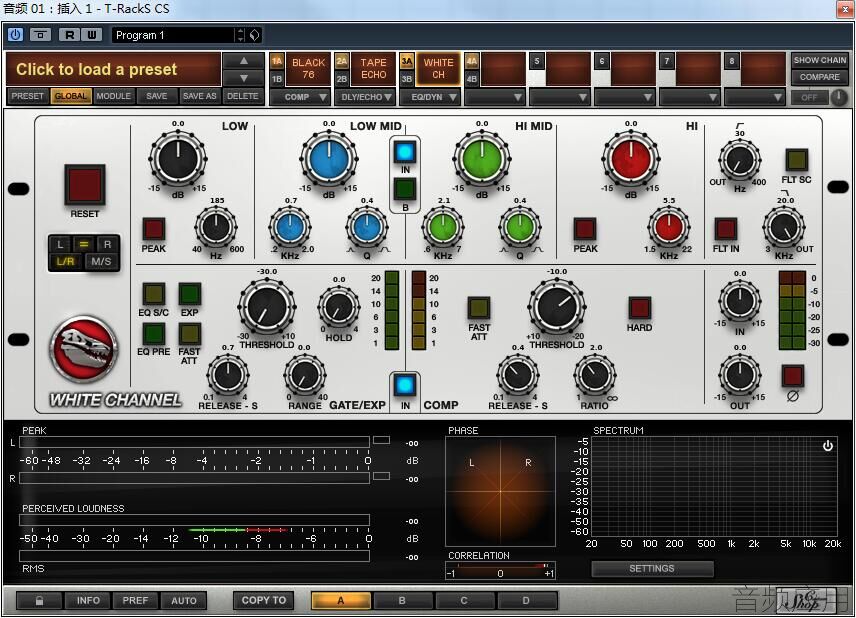The width and height of the screenshot is (856, 618).
Task: Switch to snapshot A
Action: click(x=341, y=601)
